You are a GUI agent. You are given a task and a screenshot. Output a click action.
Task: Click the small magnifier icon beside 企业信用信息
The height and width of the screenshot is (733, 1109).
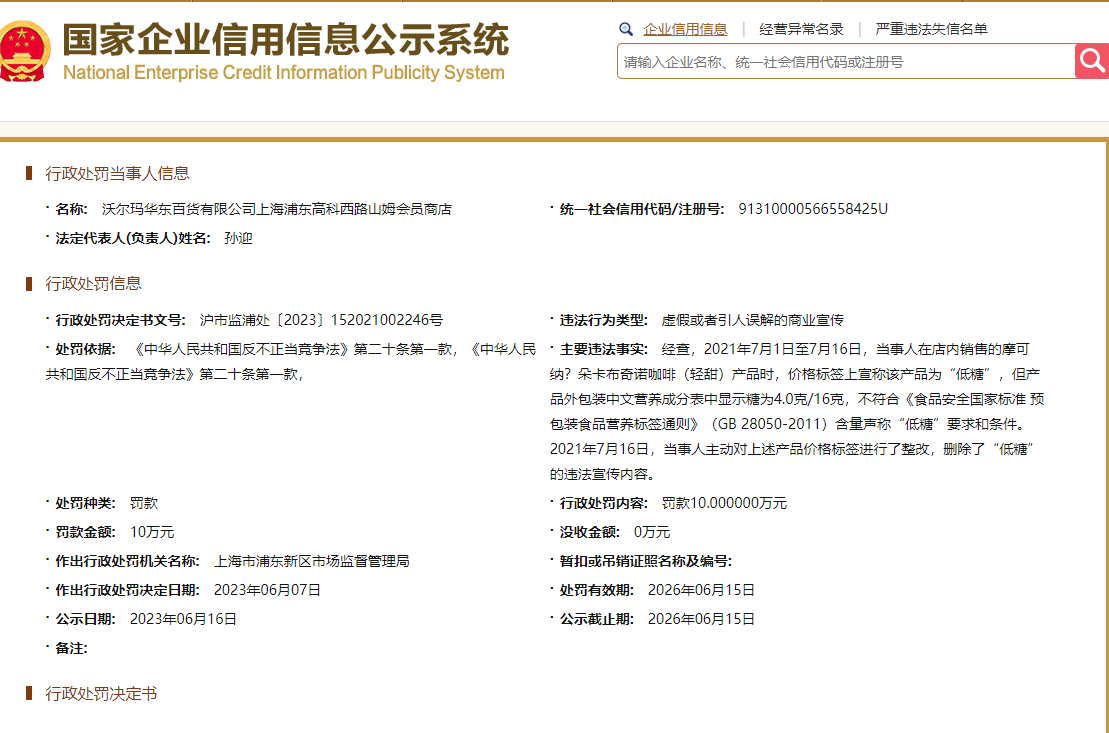[x=626, y=30]
